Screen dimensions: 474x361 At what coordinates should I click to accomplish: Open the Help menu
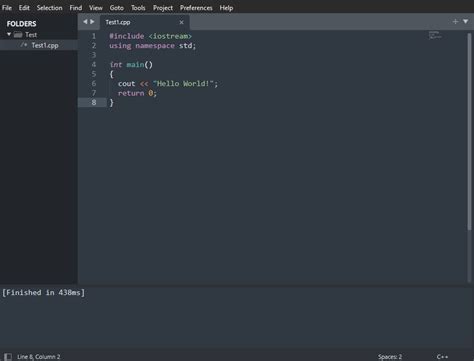pos(226,8)
